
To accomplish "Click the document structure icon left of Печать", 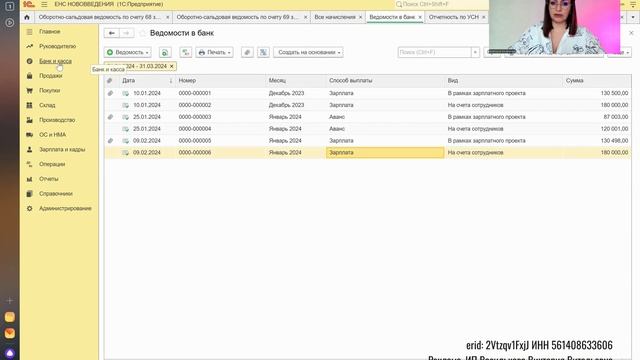I will [186, 52].
